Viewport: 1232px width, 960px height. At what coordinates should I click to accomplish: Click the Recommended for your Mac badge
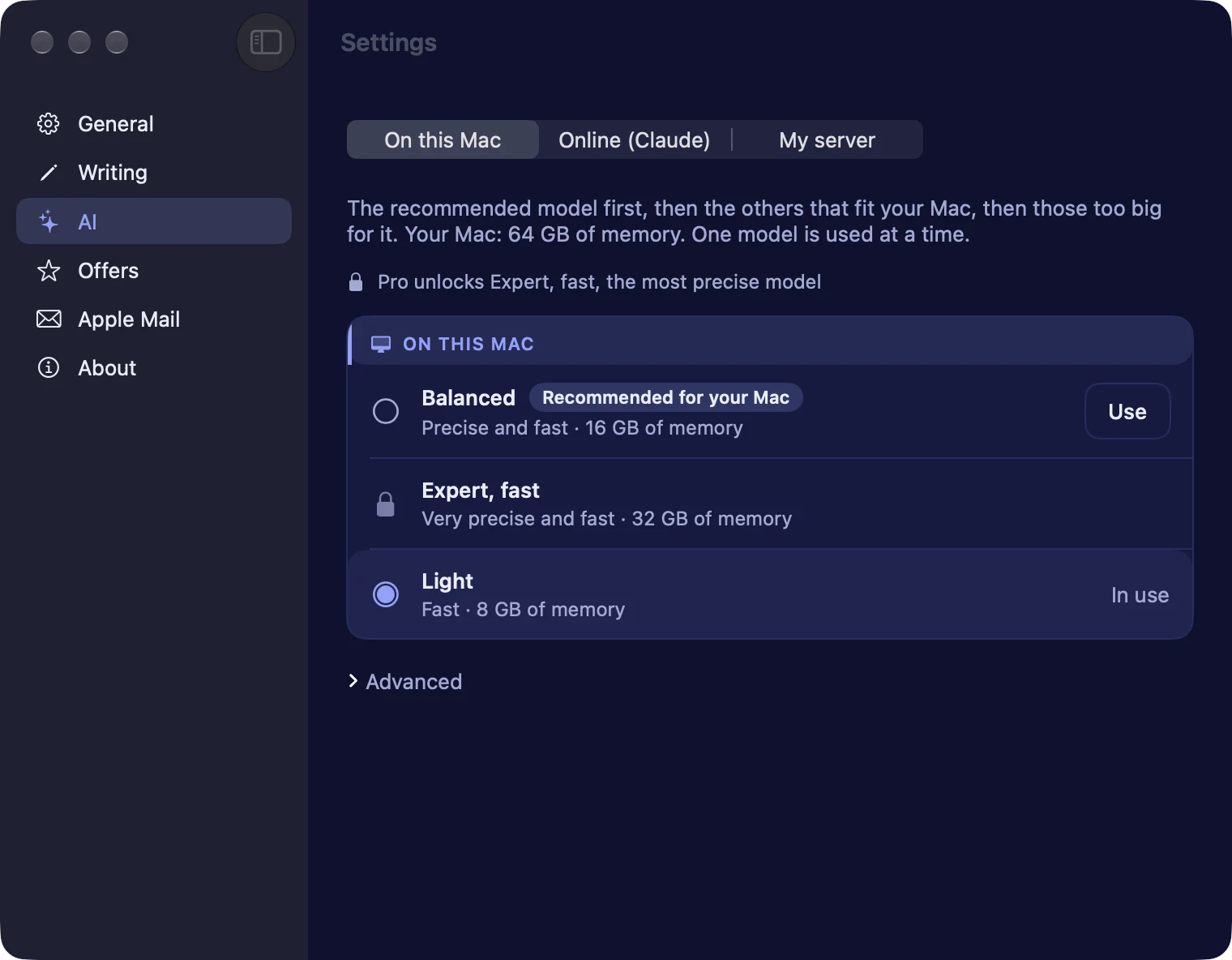(x=665, y=397)
